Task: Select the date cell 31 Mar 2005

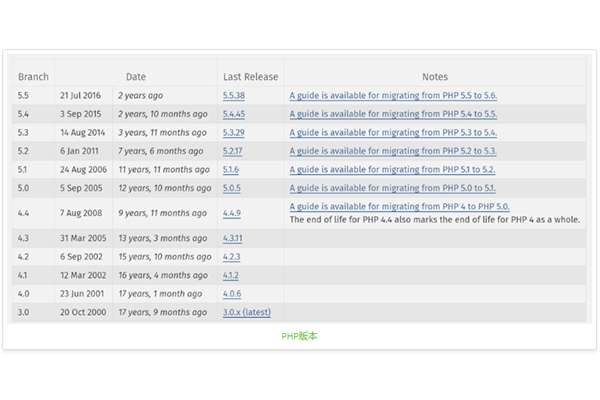Action: [x=83, y=238]
